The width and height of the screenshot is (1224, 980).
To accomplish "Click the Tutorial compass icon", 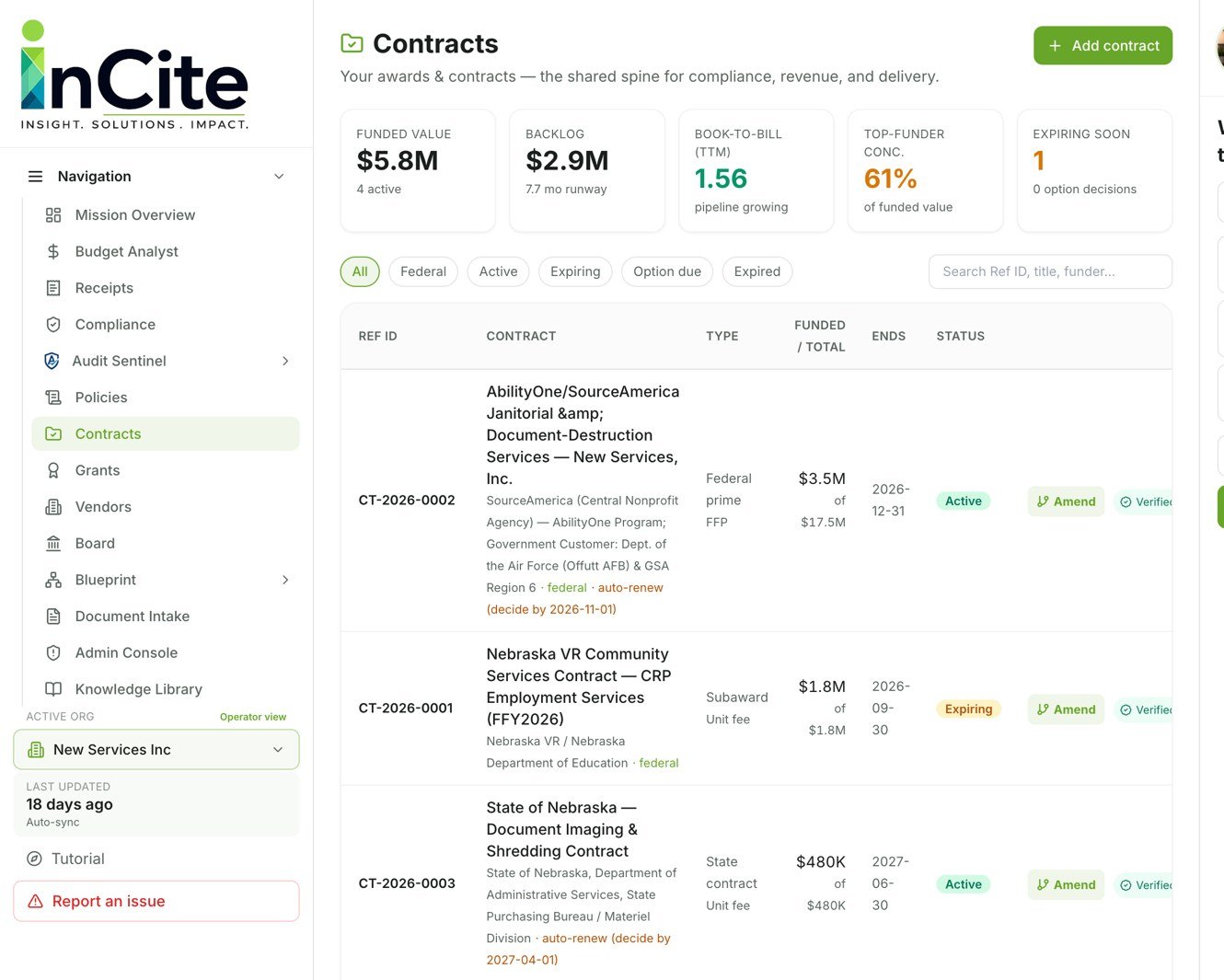I will coord(34,859).
